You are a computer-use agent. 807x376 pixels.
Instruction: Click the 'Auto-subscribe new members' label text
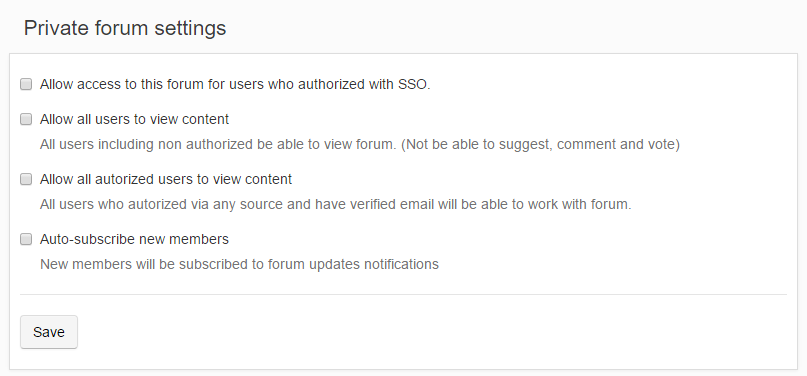pyautogui.click(x=134, y=239)
